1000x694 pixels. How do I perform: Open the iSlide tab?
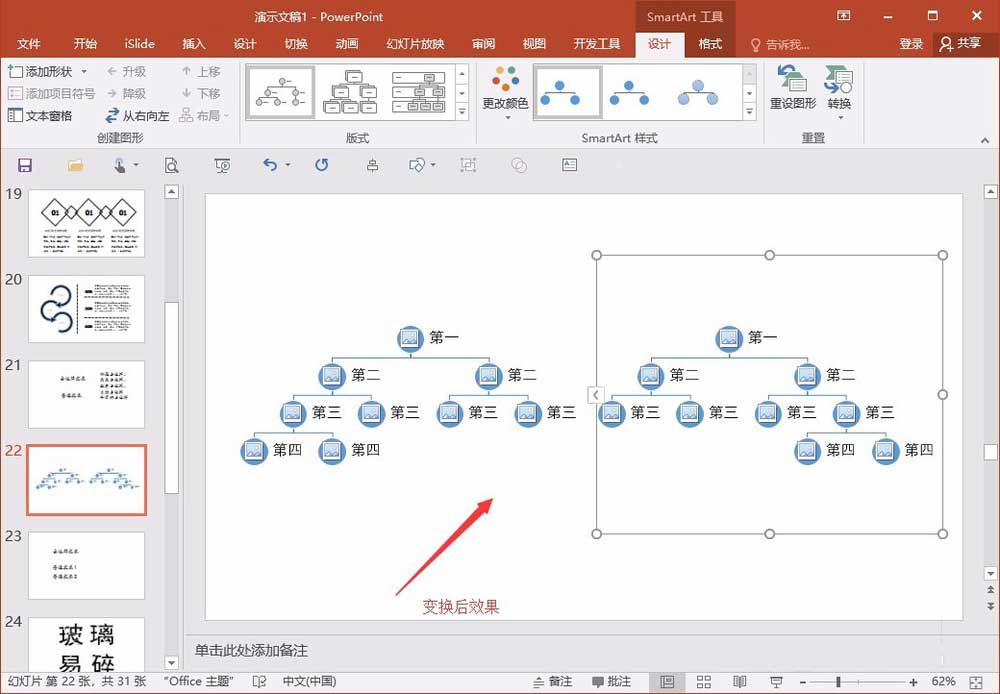140,44
